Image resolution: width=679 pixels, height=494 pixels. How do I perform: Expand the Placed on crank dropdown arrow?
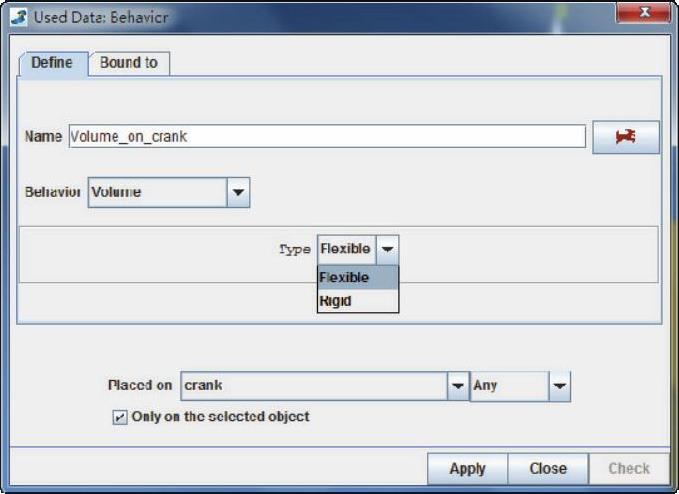point(457,385)
